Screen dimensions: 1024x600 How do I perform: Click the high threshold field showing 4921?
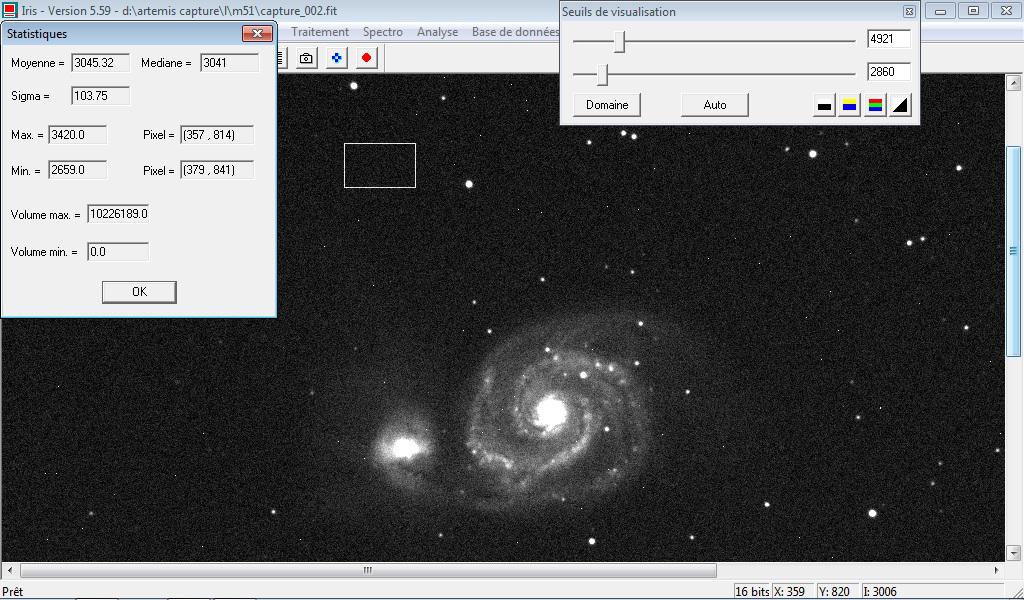(x=888, y=39)
